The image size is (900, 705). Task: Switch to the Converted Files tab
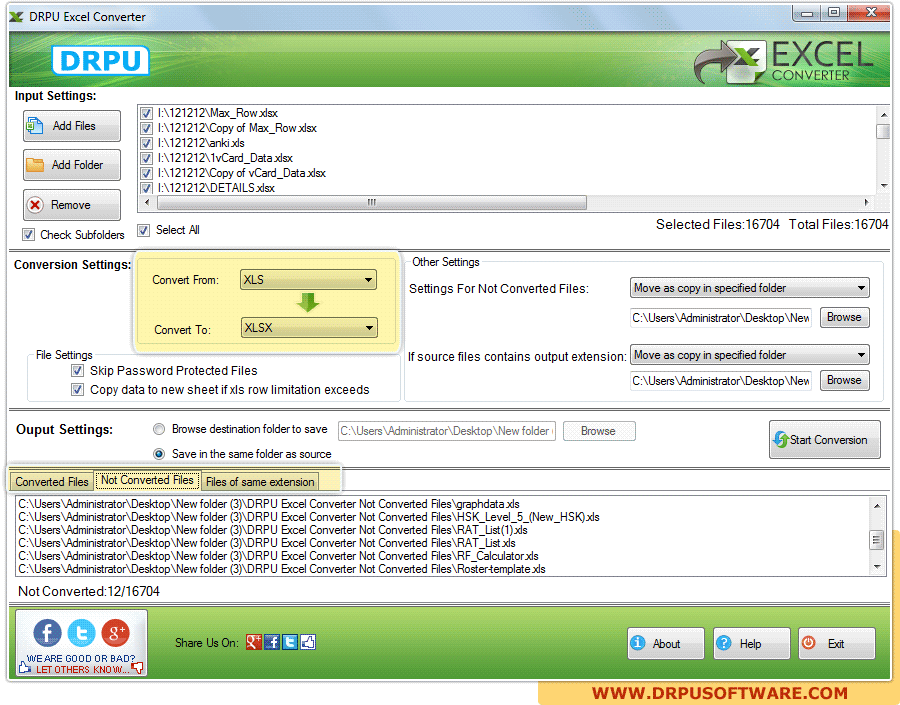(52, 482)
